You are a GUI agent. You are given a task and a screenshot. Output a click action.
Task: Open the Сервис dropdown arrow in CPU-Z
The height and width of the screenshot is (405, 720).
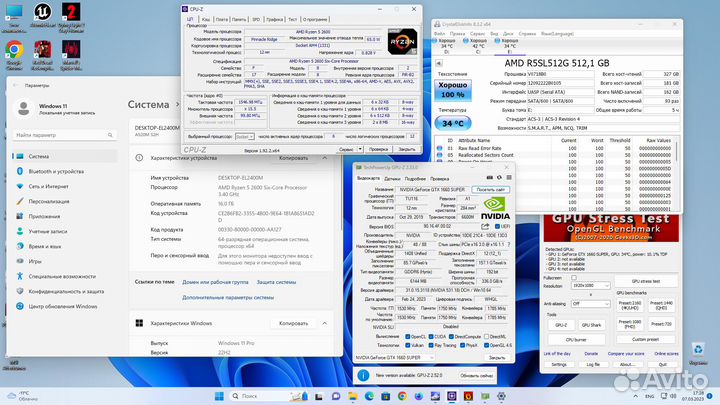pos(360,149)
